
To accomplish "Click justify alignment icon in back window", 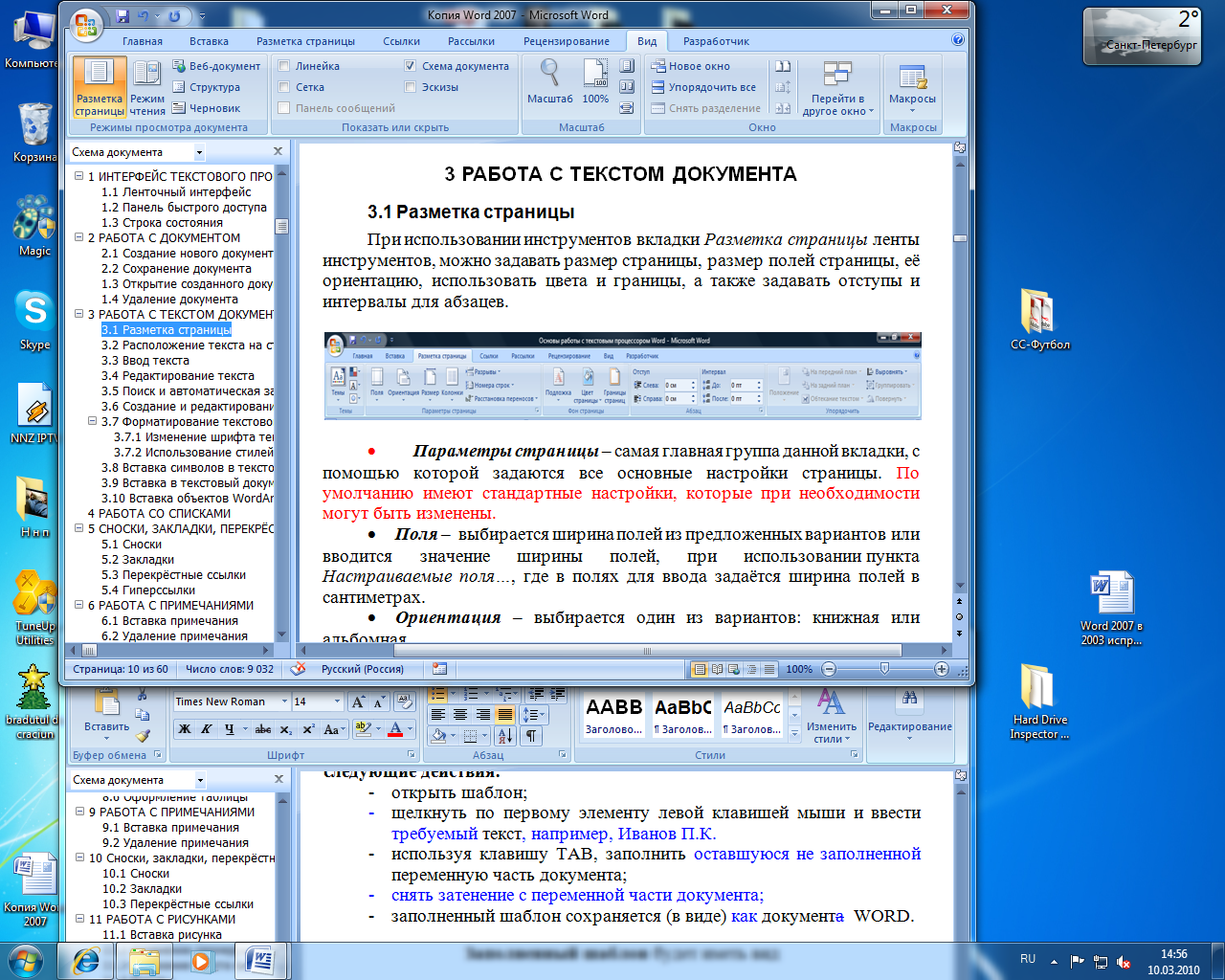I will (x=505, y=714).
